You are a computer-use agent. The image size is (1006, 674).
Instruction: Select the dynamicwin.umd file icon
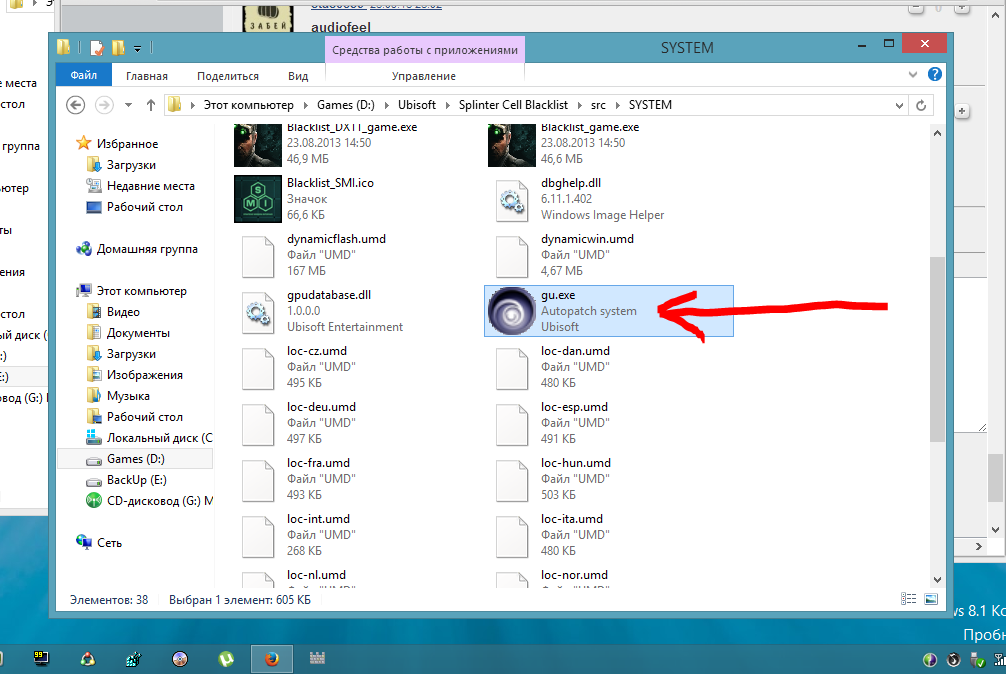[x=511, y=255]
